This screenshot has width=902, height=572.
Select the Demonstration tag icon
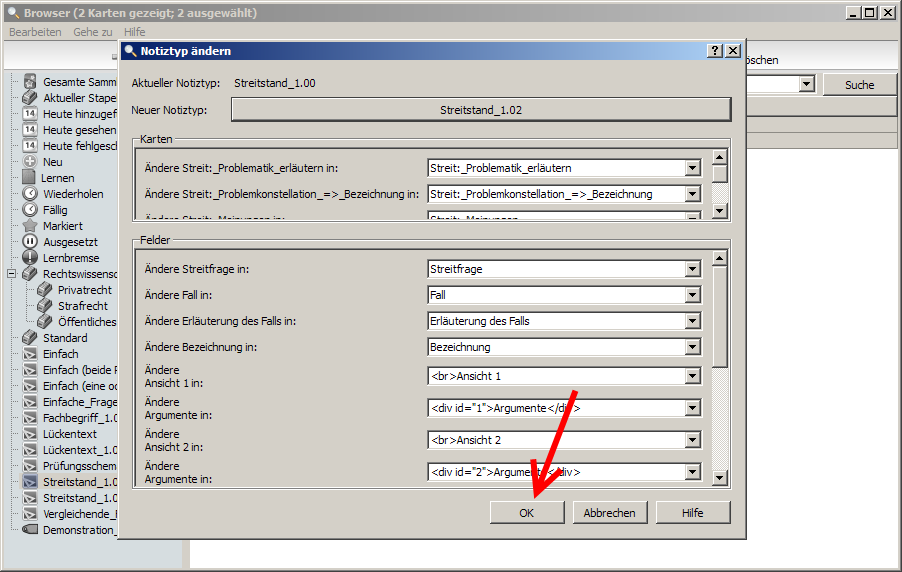pyautogui.click(x=30, y=530)
